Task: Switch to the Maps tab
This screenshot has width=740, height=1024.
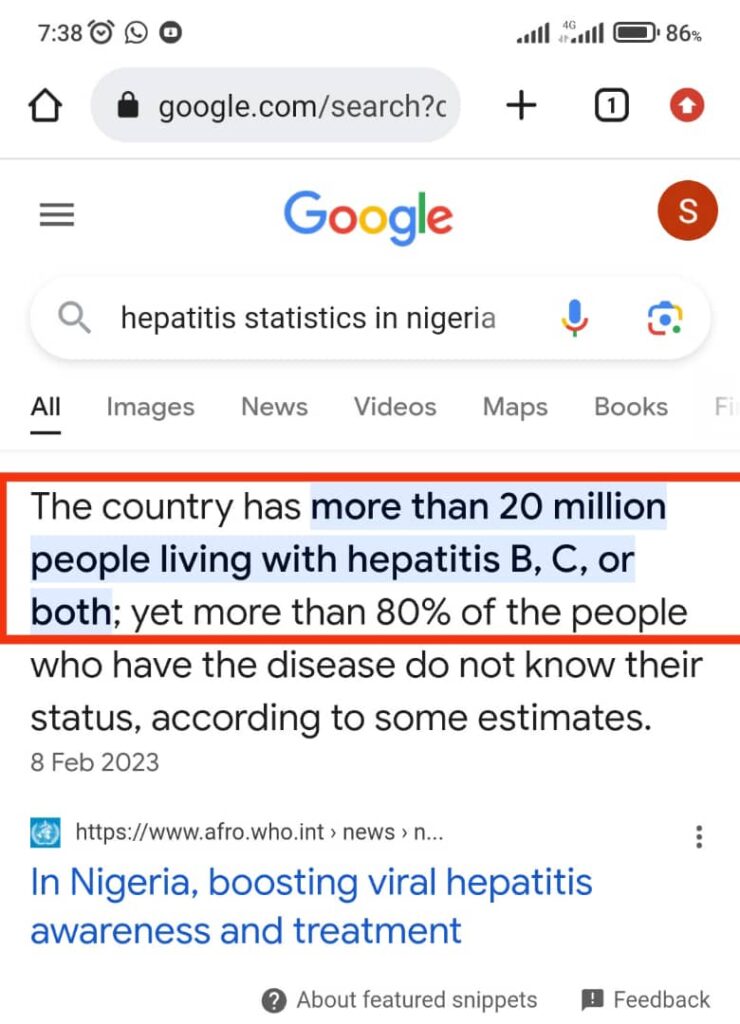Action: [515, 407]
